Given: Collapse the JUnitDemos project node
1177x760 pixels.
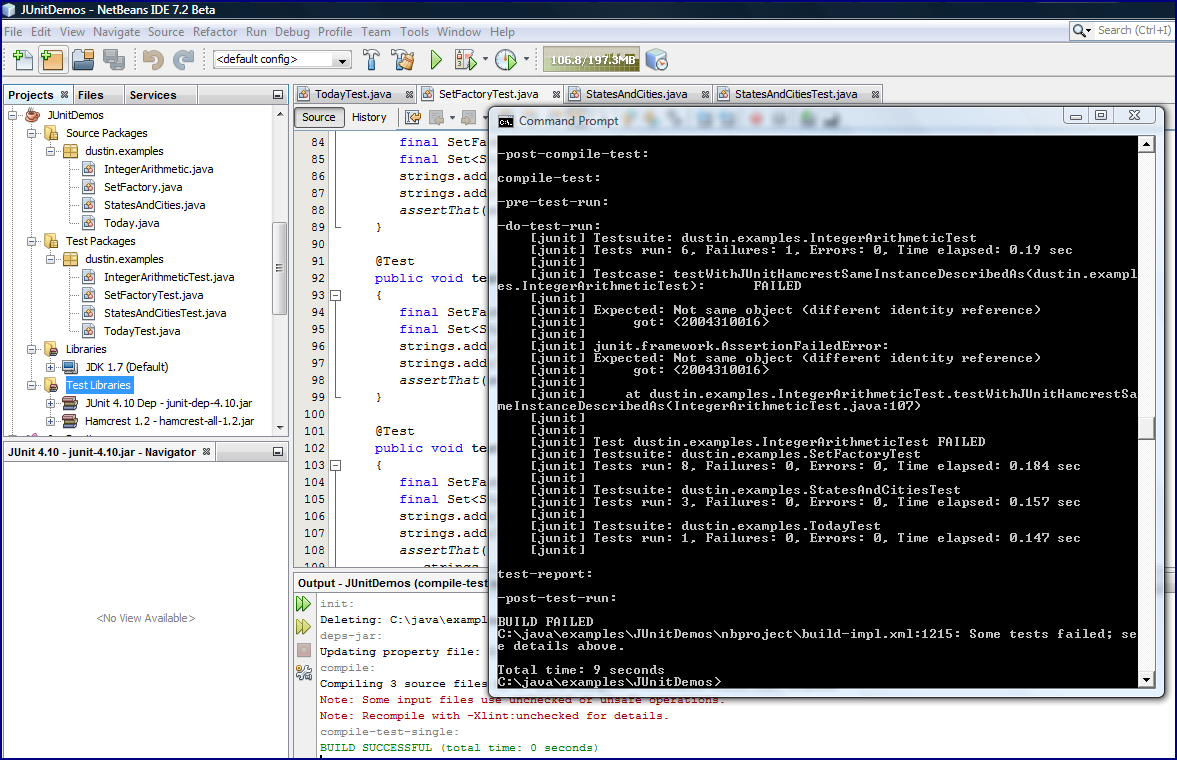Looking at the screenshot, I should click(x=13, y=115).
